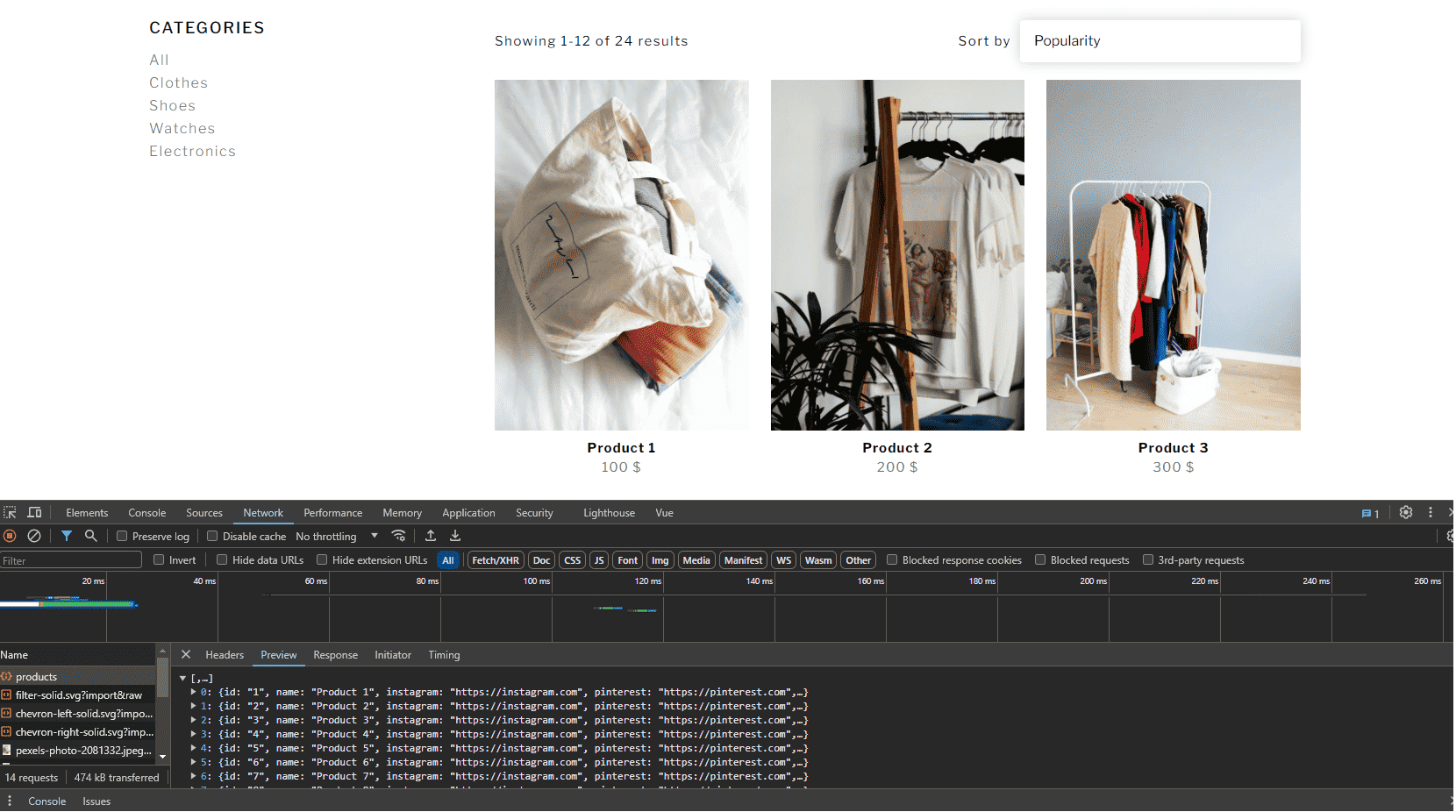Click the pexels-photo jpeg thumbnail icon
This screenshot has width=1456, height=812.
click(x=6, y=751)
